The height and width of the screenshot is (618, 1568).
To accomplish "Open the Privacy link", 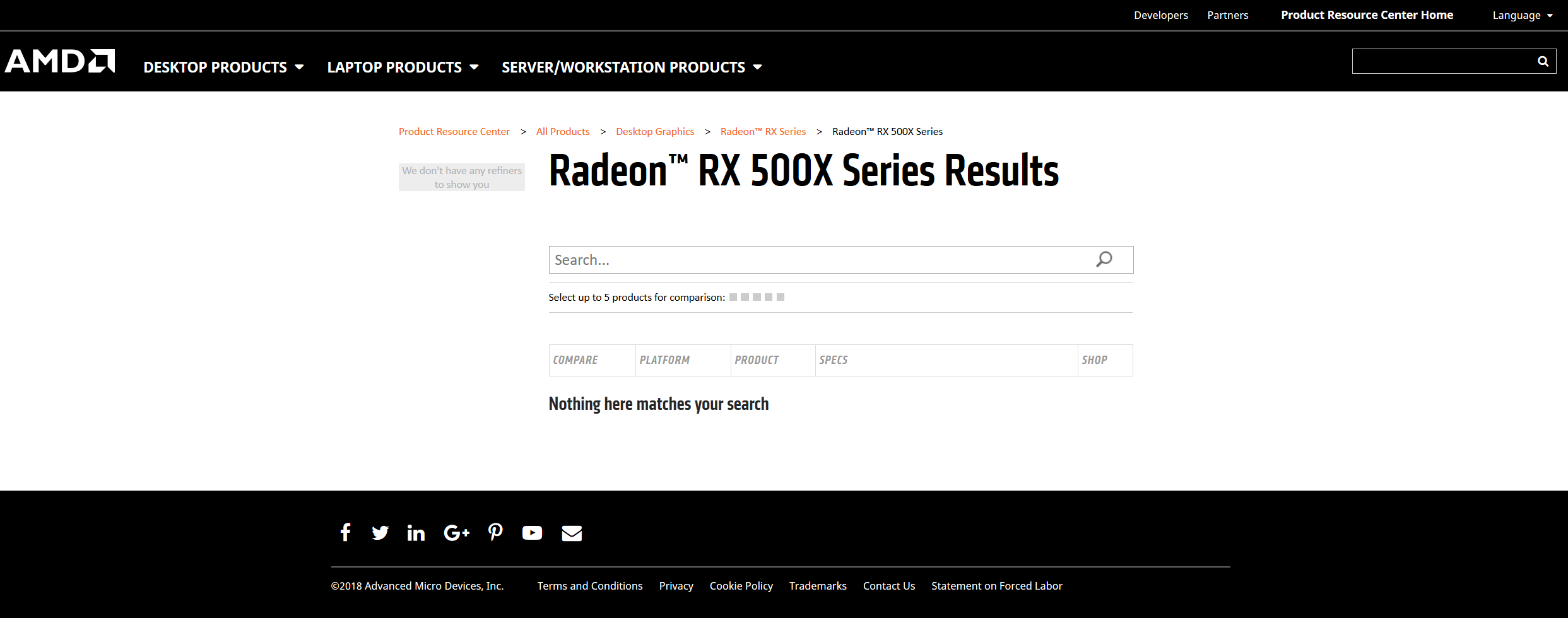I will pyautogui.click(x=676, y=586).
